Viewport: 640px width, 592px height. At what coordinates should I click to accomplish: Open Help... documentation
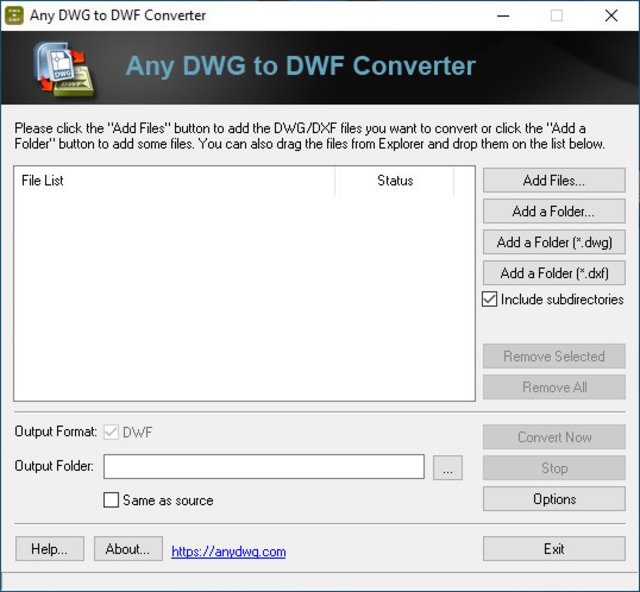coord(50,549)
